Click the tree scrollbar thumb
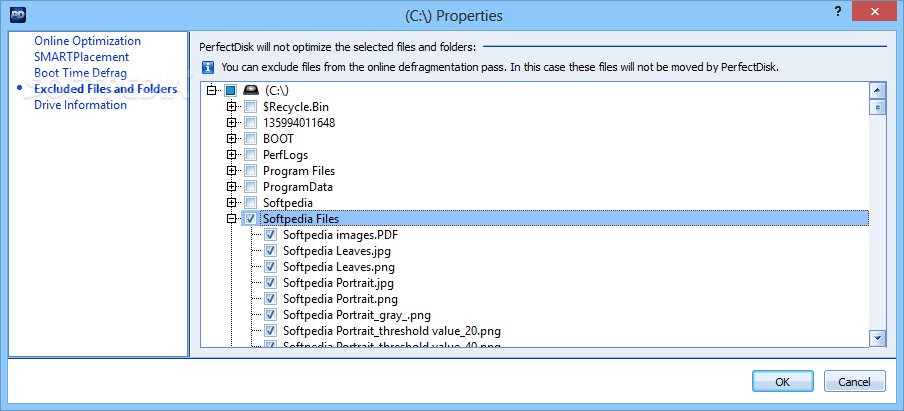904x411 pixels. 877,107
